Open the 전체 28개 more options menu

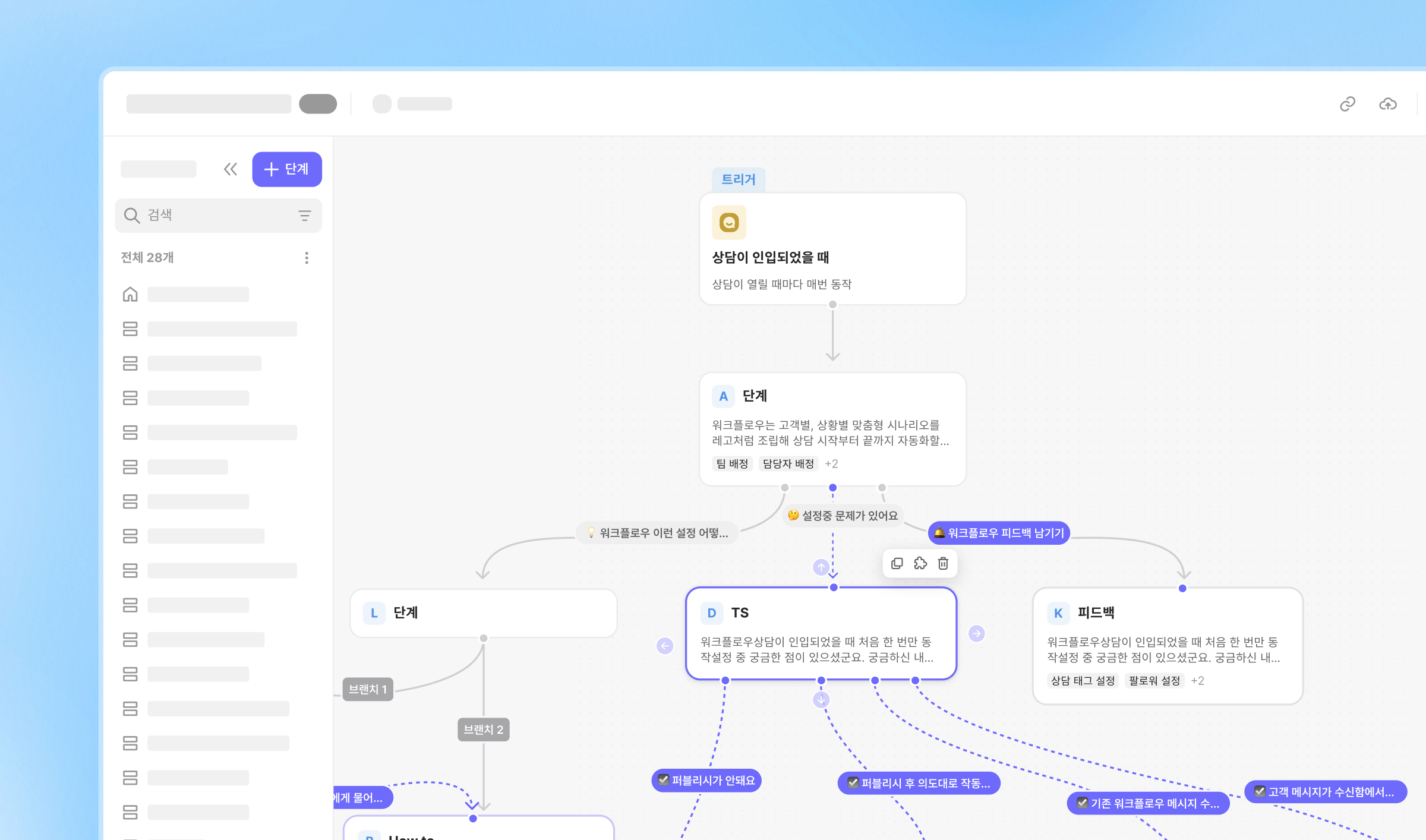tap(307, 258)
